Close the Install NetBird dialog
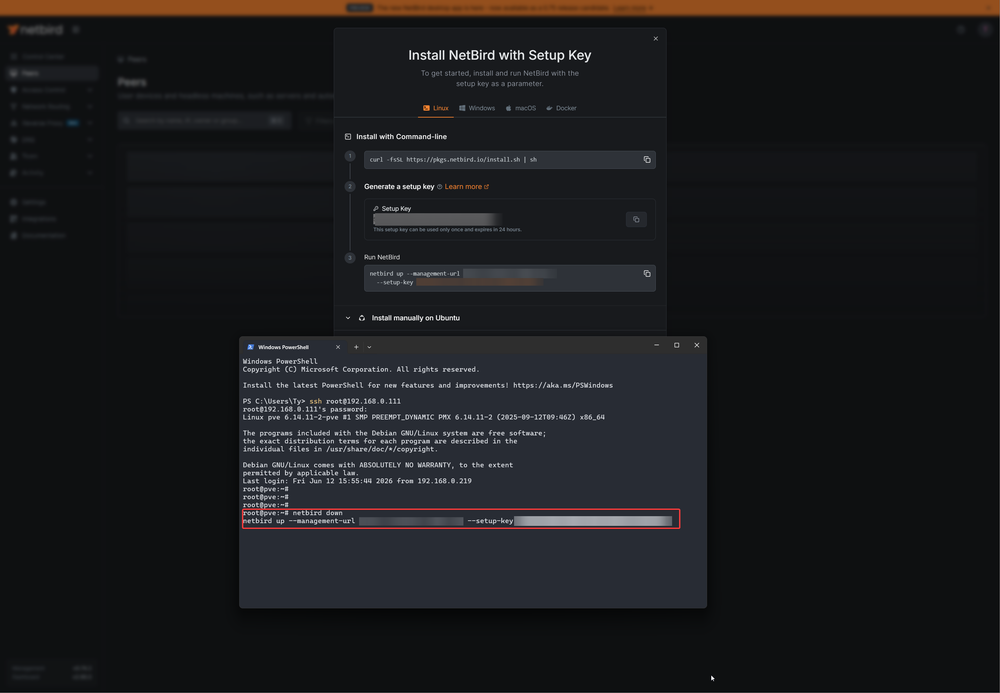Screen dimensions: 1000x693 (x=656, y=39)
